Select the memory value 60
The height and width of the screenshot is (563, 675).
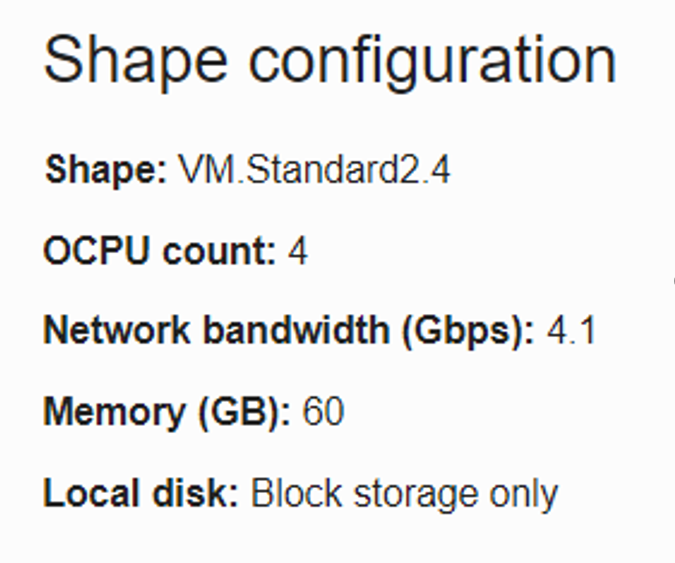(x=323, y=411)
